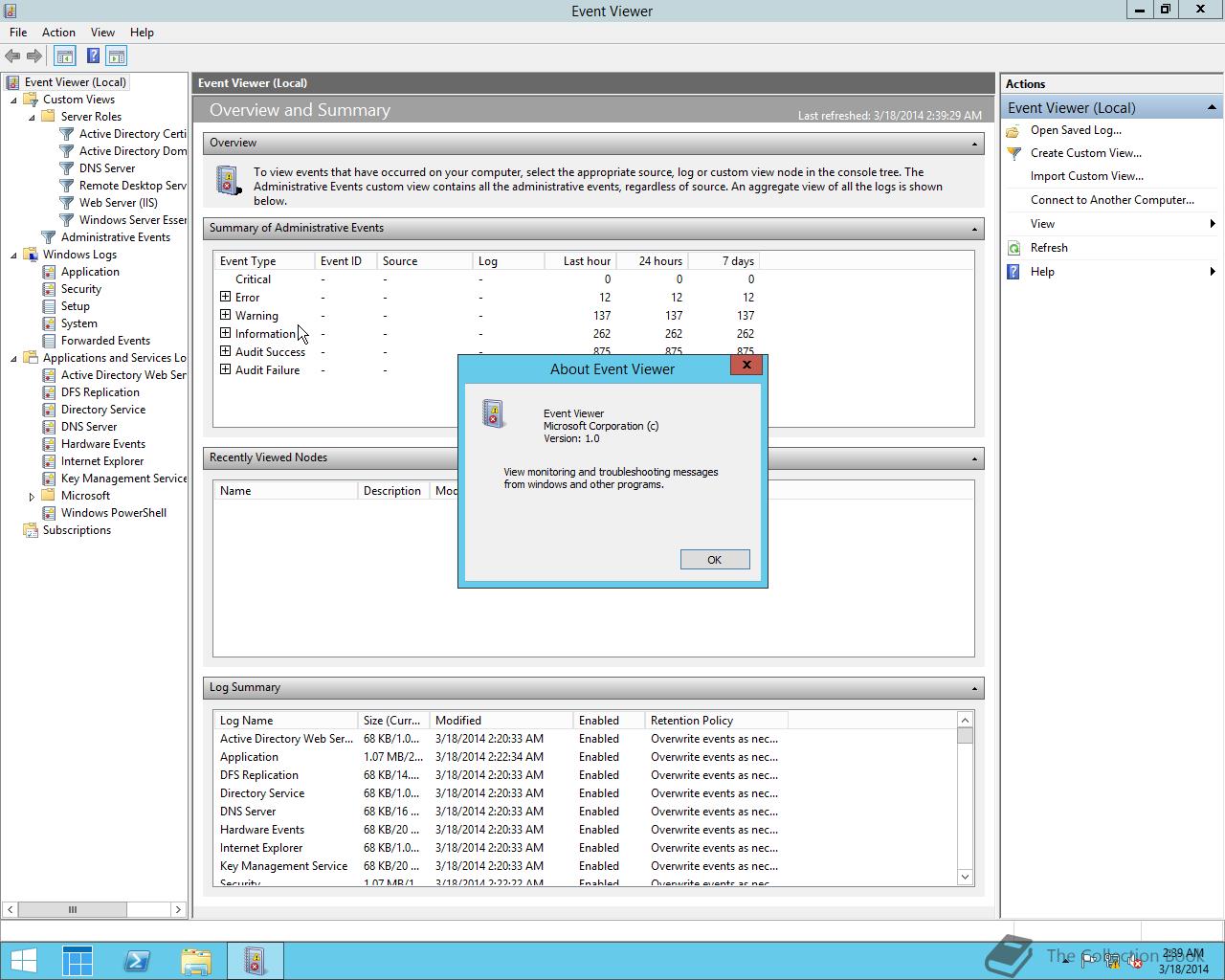
Task: Click OK in About Event Viewer dialog
Action: point(715,560)
